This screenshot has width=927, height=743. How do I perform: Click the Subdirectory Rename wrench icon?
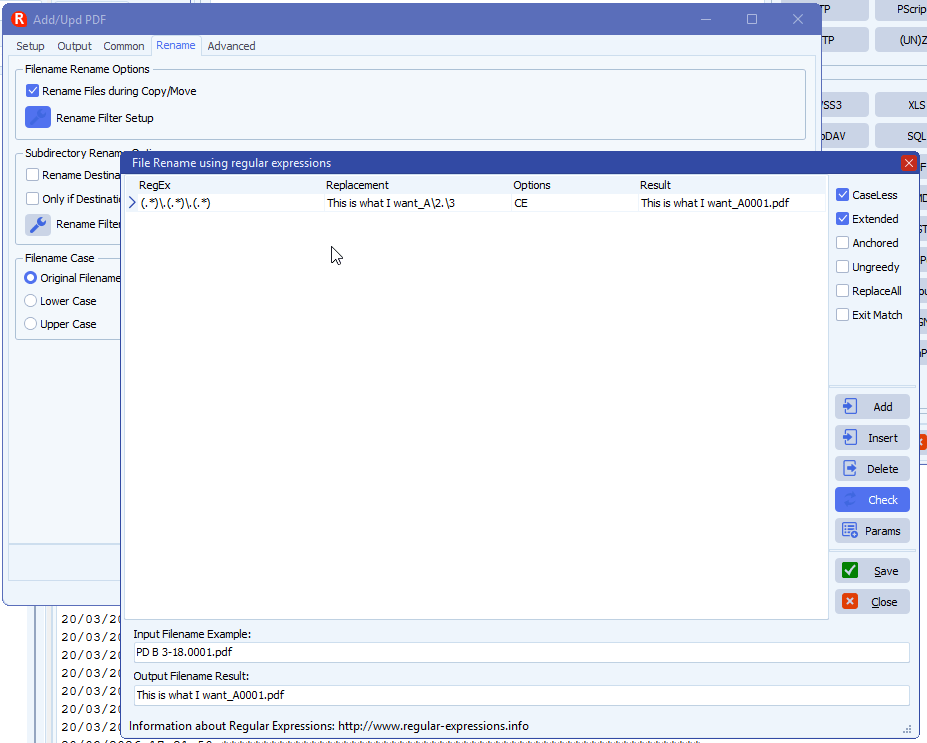[37, 223]
